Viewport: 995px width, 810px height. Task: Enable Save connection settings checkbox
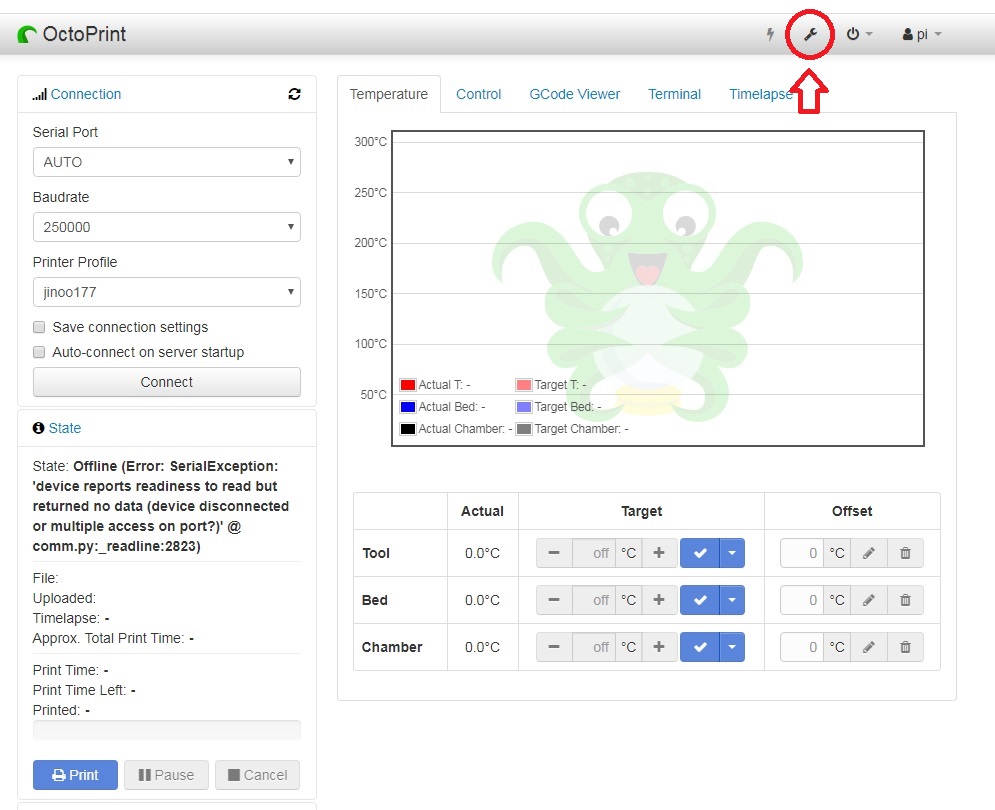[39, 327]
